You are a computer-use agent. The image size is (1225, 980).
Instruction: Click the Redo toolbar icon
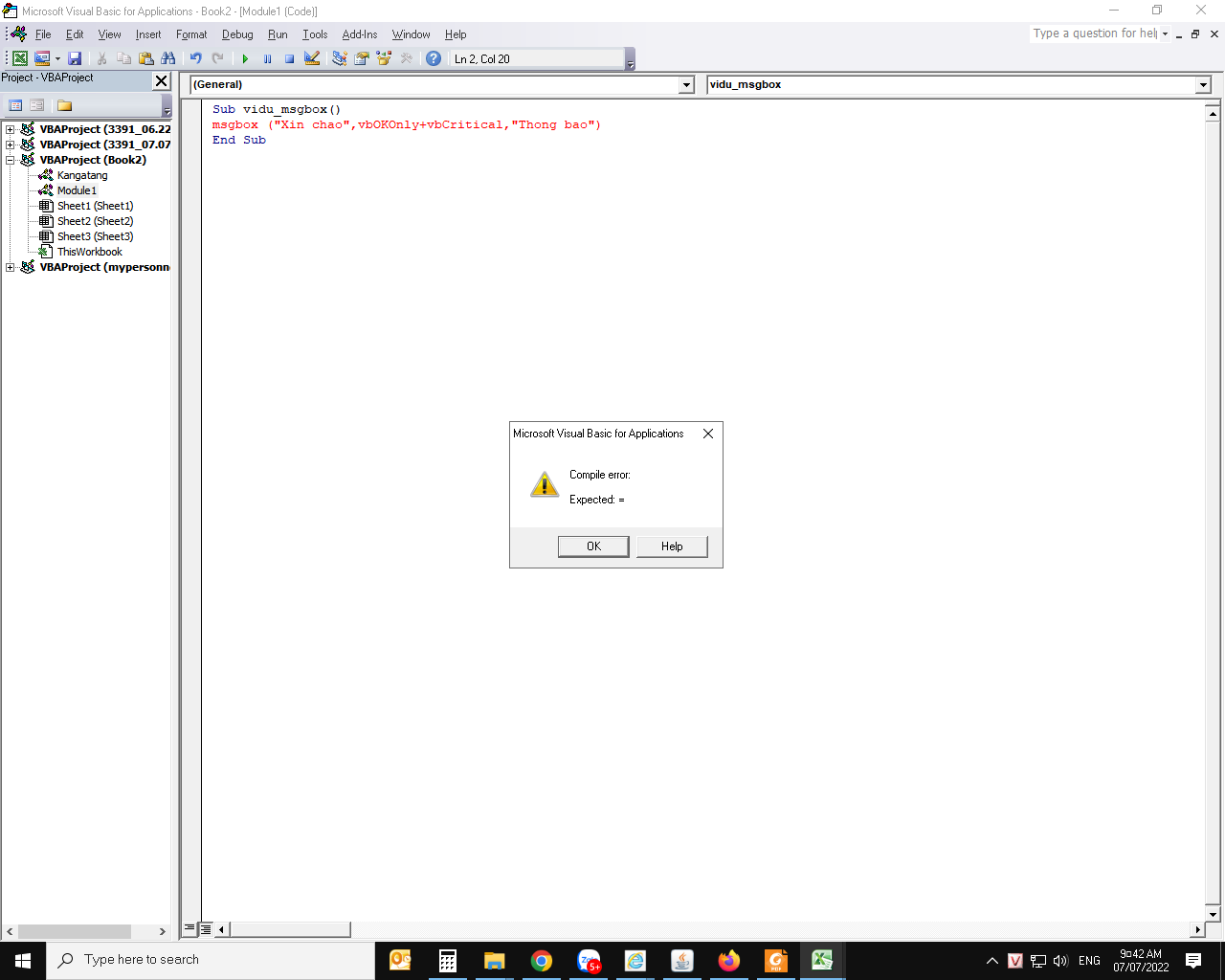coord(218,58)
